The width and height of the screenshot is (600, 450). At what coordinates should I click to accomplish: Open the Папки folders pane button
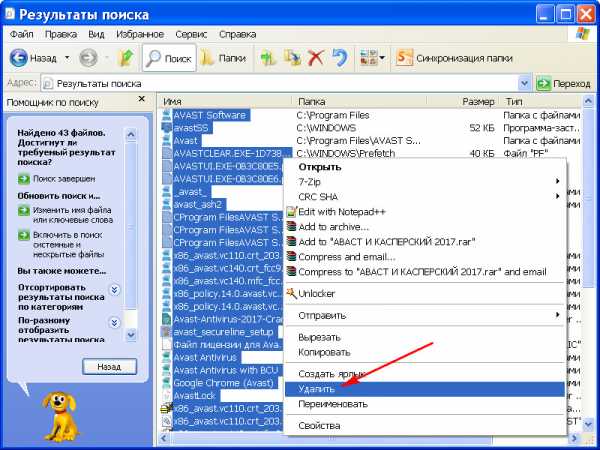(x=223, y=58)
